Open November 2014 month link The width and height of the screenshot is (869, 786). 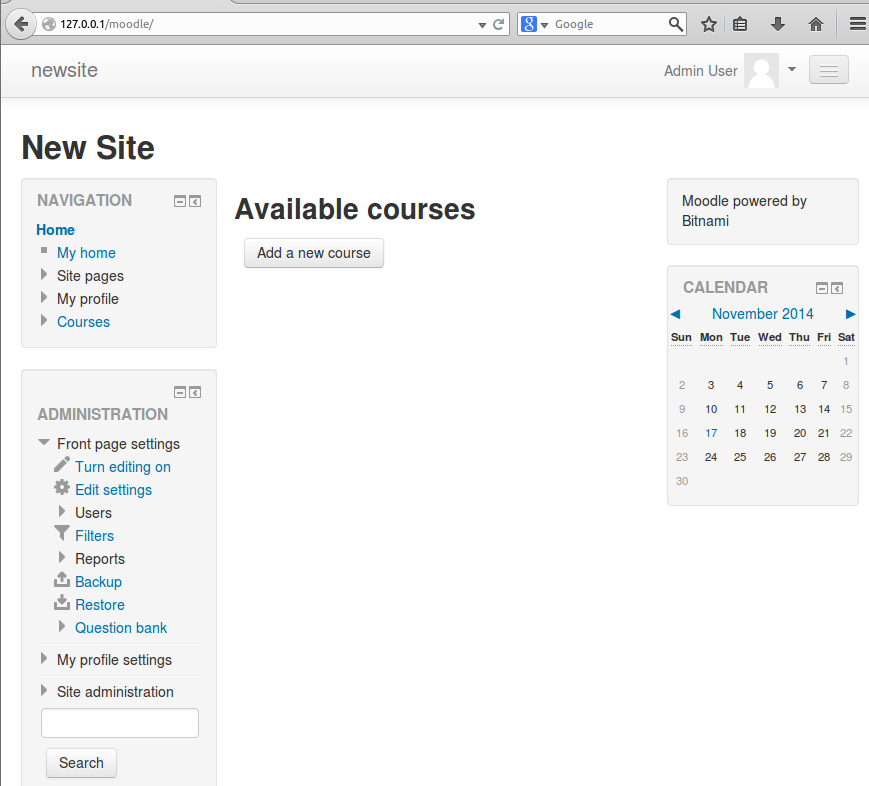point(763,314)
